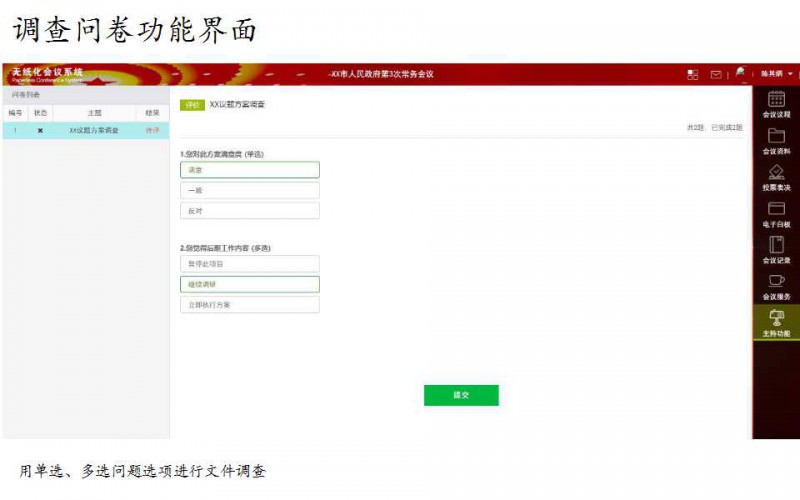Click the 问卷列表 panel title
Image resolution: width=800 pixels, height=500 pixels.
(26, 95)
